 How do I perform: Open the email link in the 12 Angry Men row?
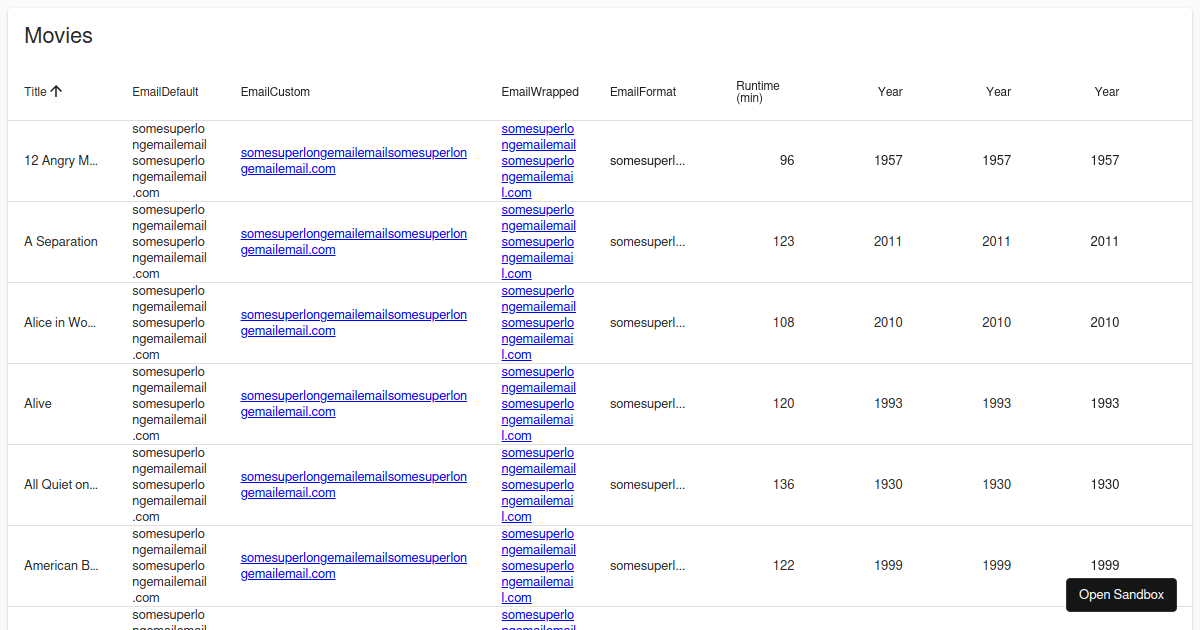pos(353,160)
